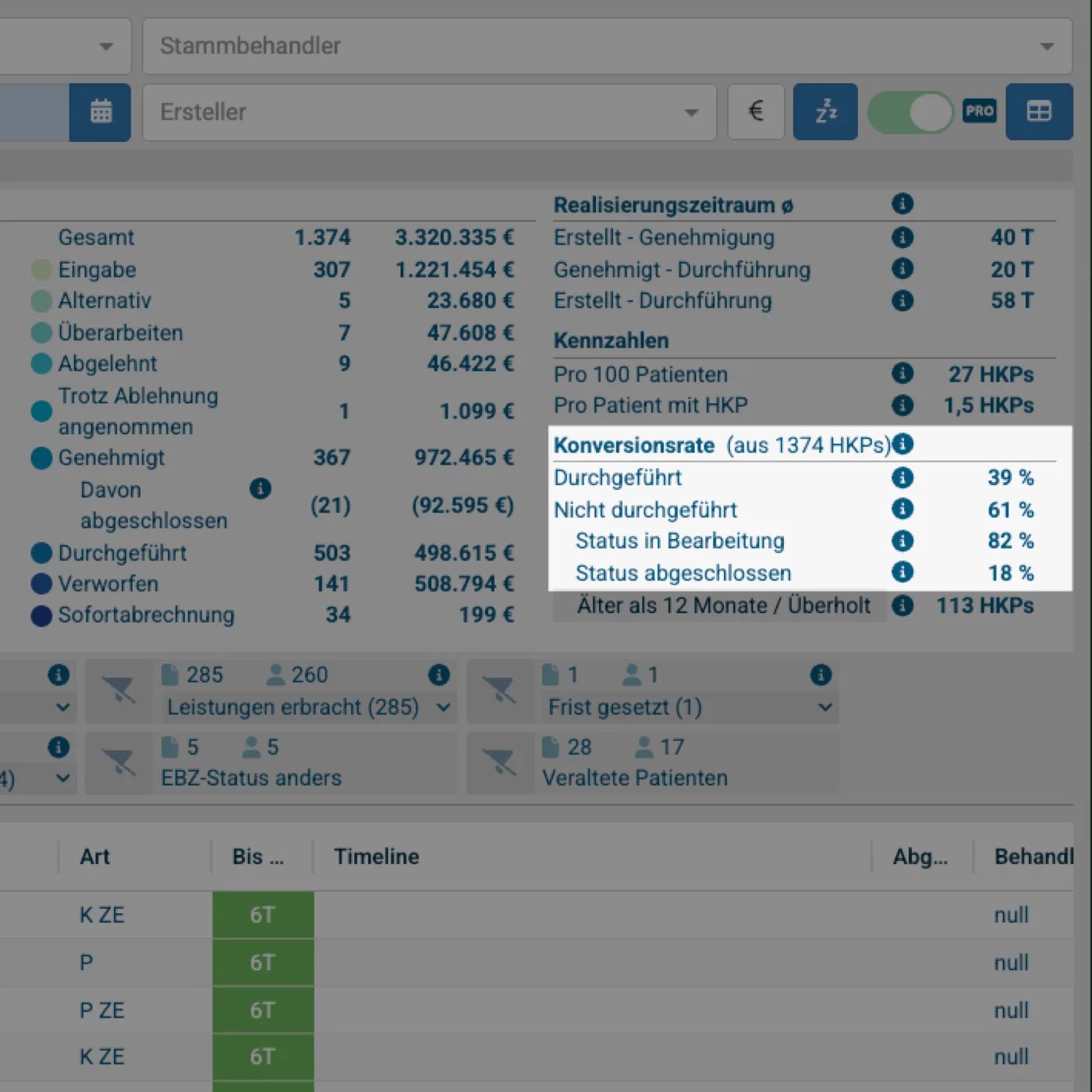Select the Abgelehnt status row
Image resolution: width=1092 pixels, height=1092 pixels.
272,363
